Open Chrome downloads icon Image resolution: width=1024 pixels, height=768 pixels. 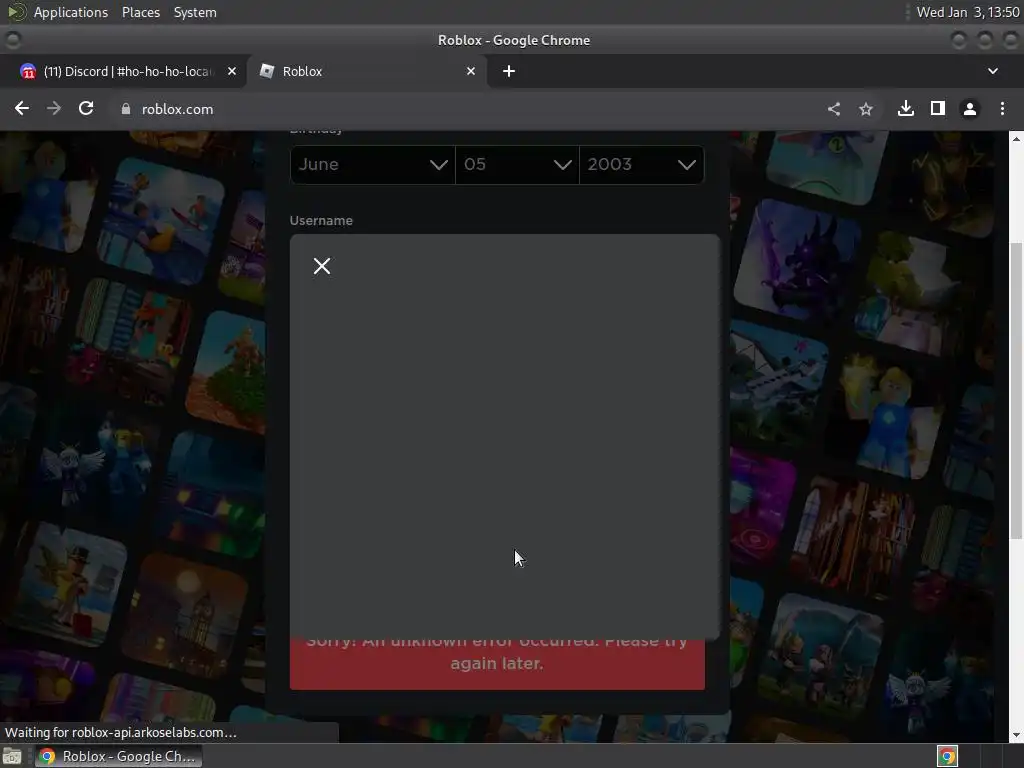pyautogui.click(x=906, y=108)
